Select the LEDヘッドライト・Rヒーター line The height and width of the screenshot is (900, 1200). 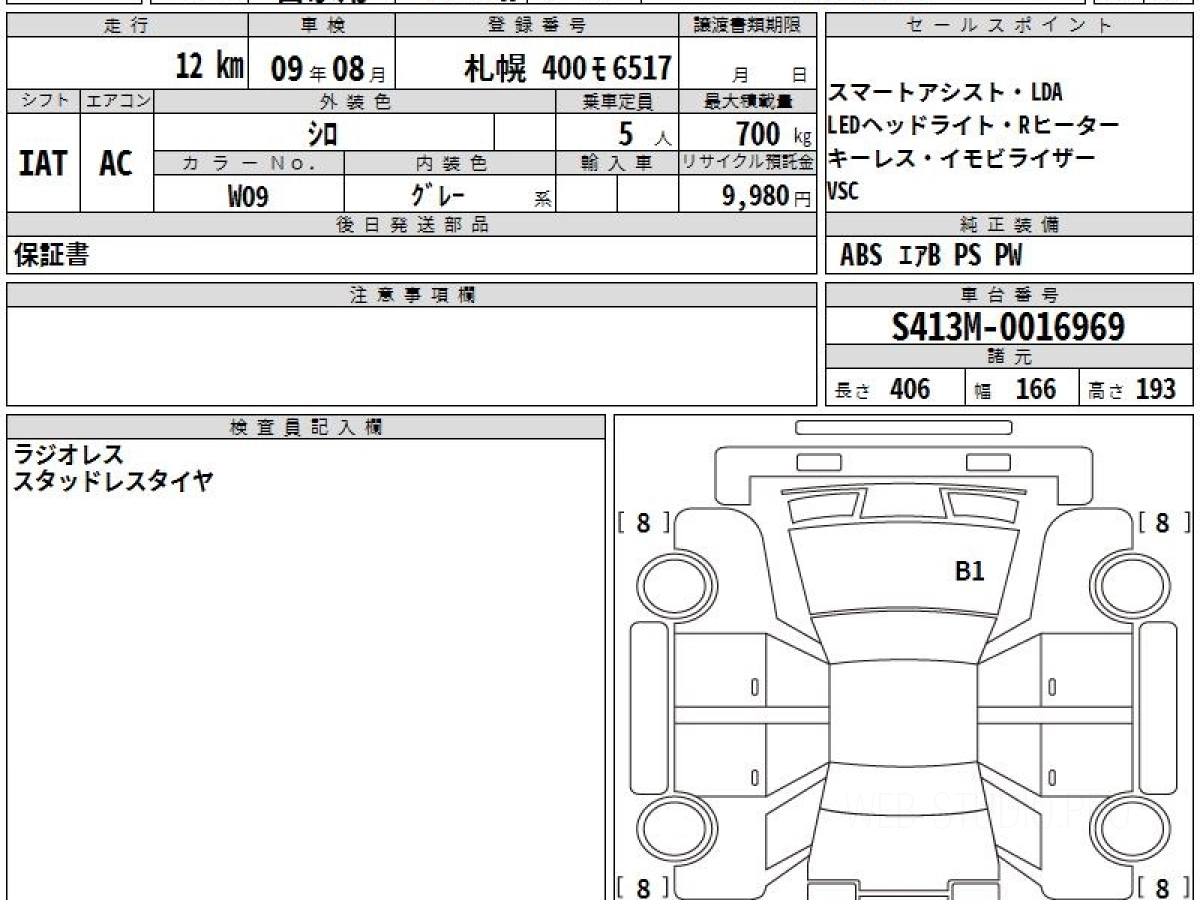pos(973,125)
